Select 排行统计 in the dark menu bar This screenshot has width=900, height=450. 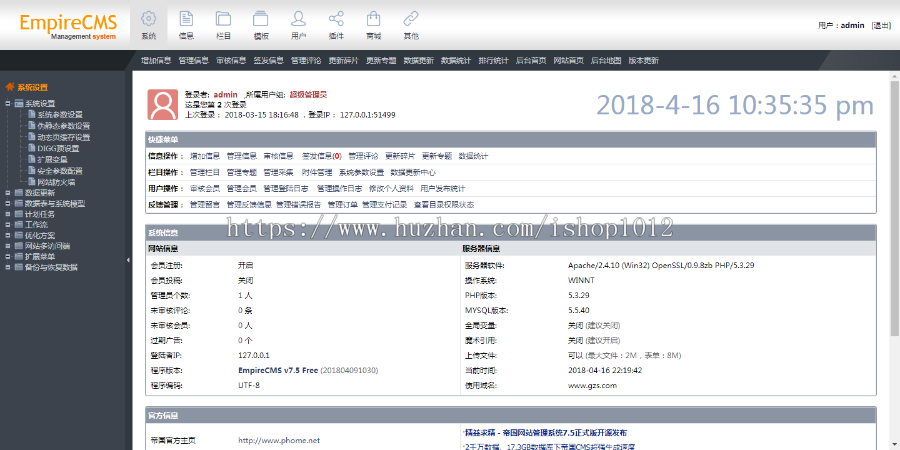click(494, 60)
